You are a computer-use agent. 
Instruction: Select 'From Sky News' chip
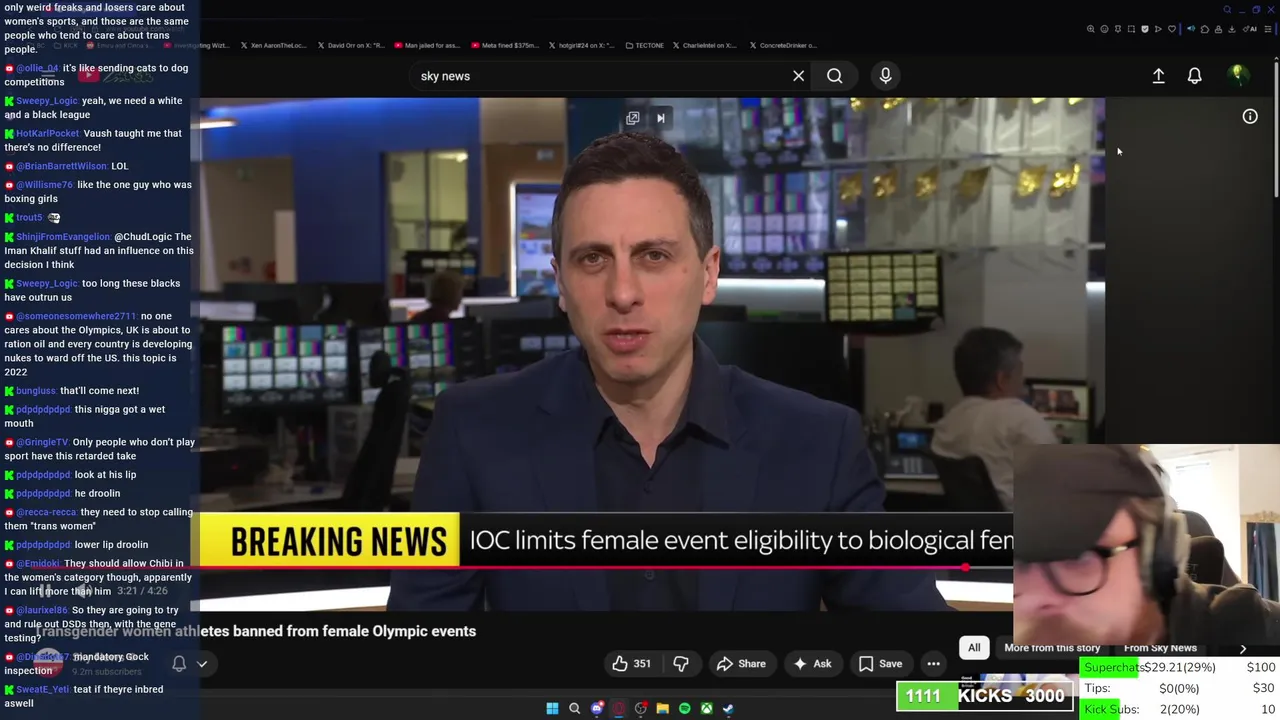tap(1160, 648)
